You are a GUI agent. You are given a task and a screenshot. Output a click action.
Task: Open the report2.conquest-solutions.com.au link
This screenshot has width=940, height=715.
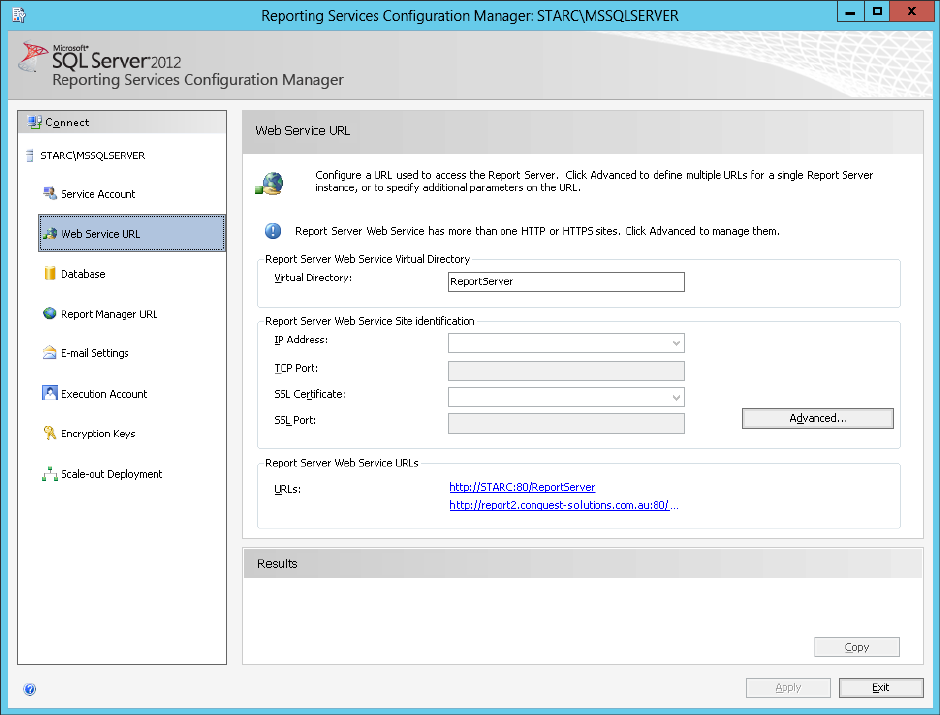[564, 505]
